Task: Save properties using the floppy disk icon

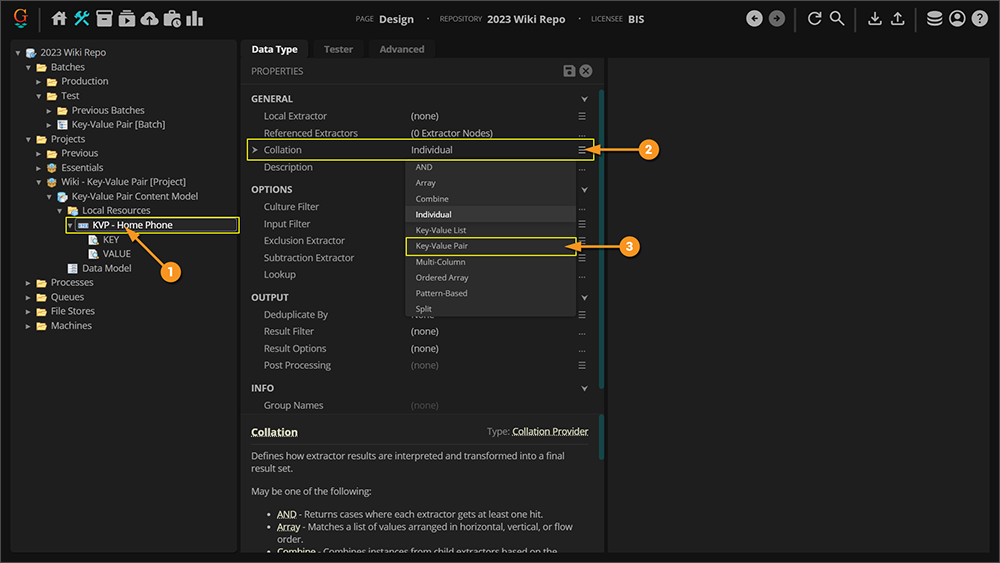Action: click(569, 71)
